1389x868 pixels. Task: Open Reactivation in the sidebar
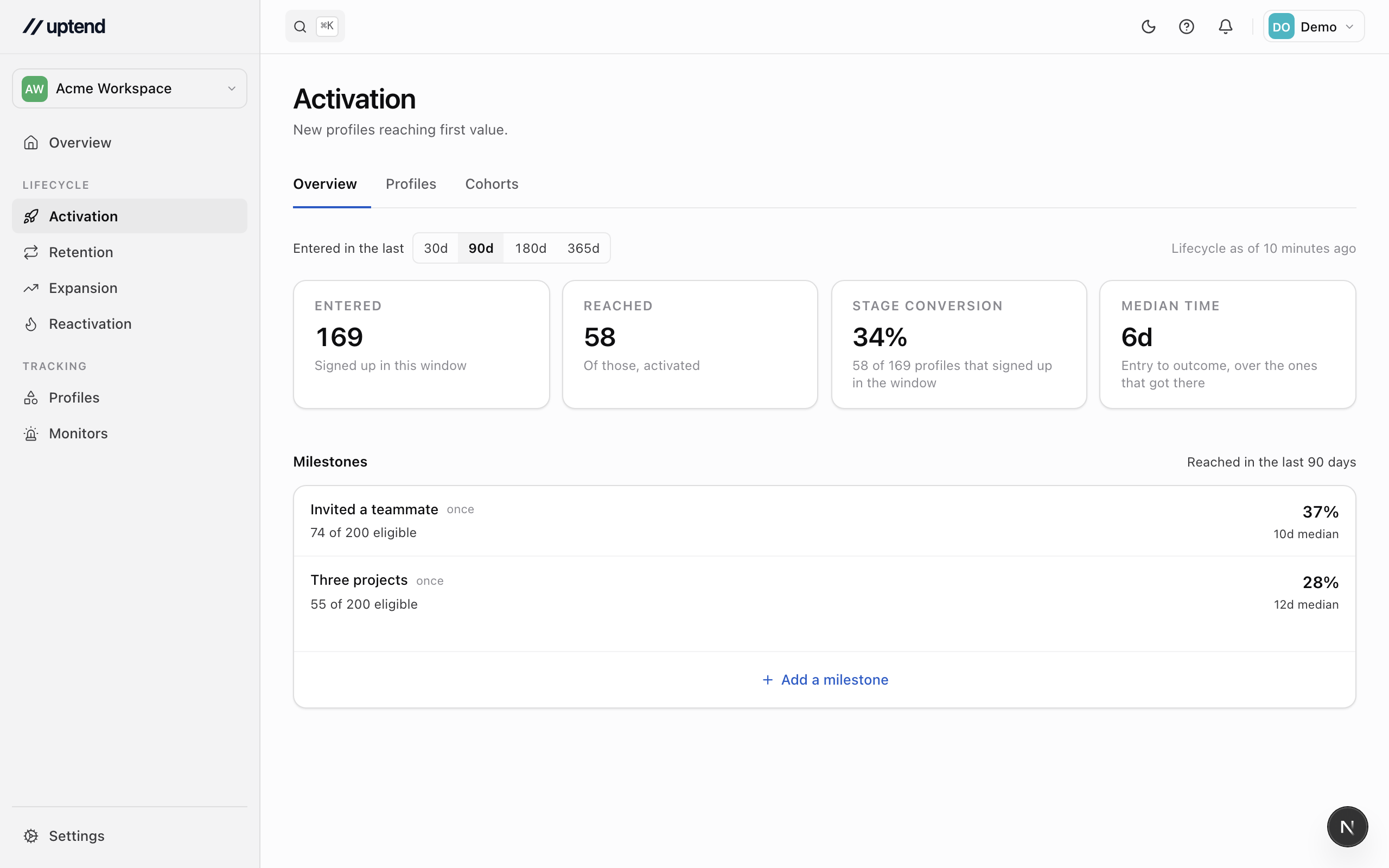[x=130, y=324]
